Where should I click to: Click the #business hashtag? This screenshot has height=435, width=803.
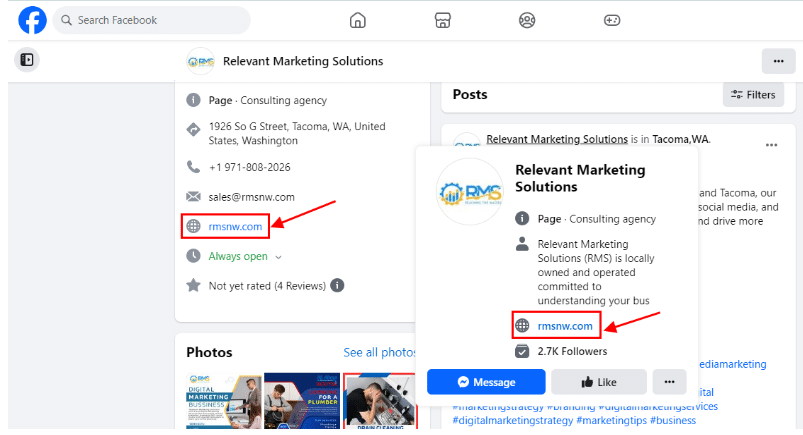click(x=673, y=420)
